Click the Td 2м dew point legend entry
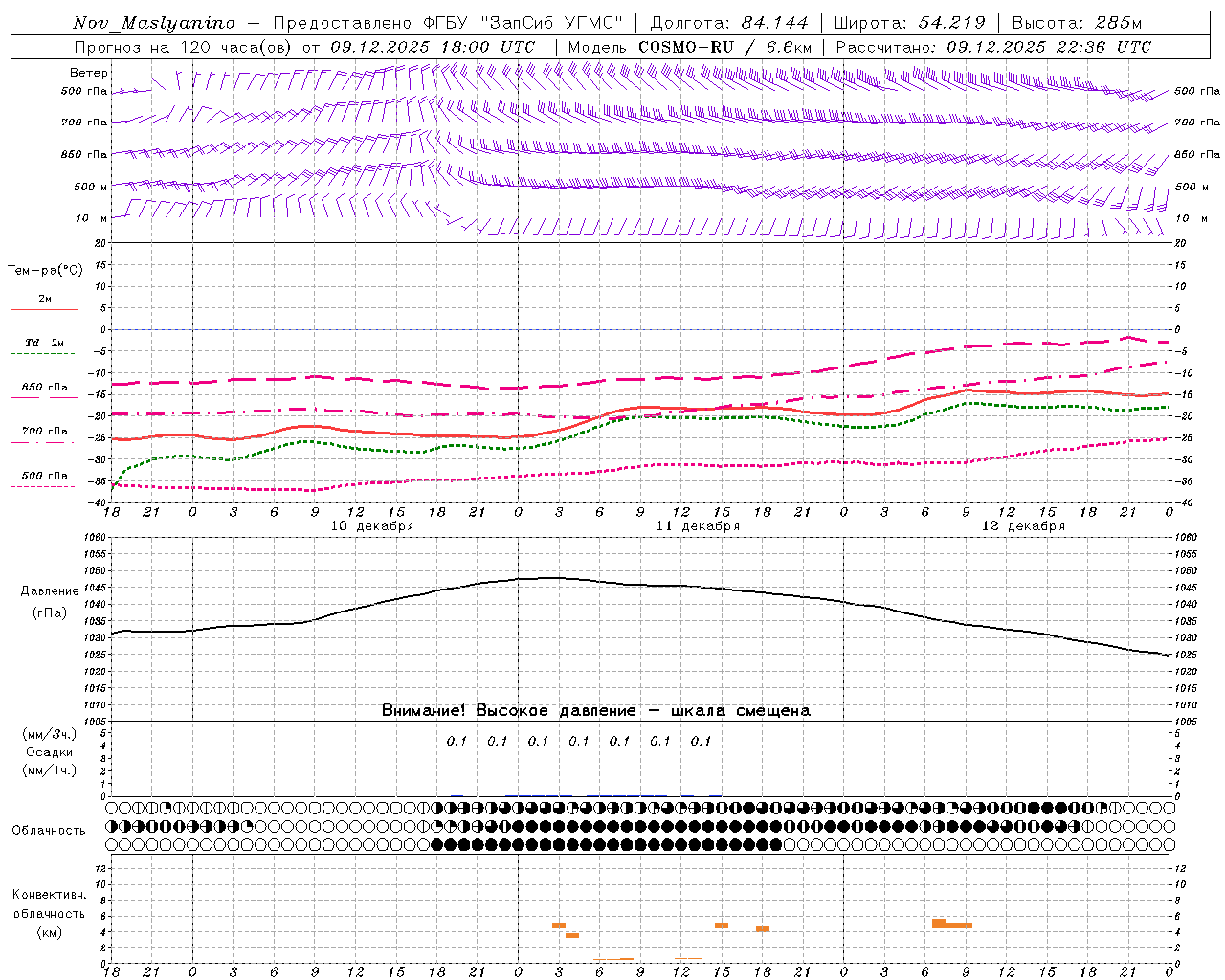This screenshot has width=1225, height=980. click(x=45, y=343)
